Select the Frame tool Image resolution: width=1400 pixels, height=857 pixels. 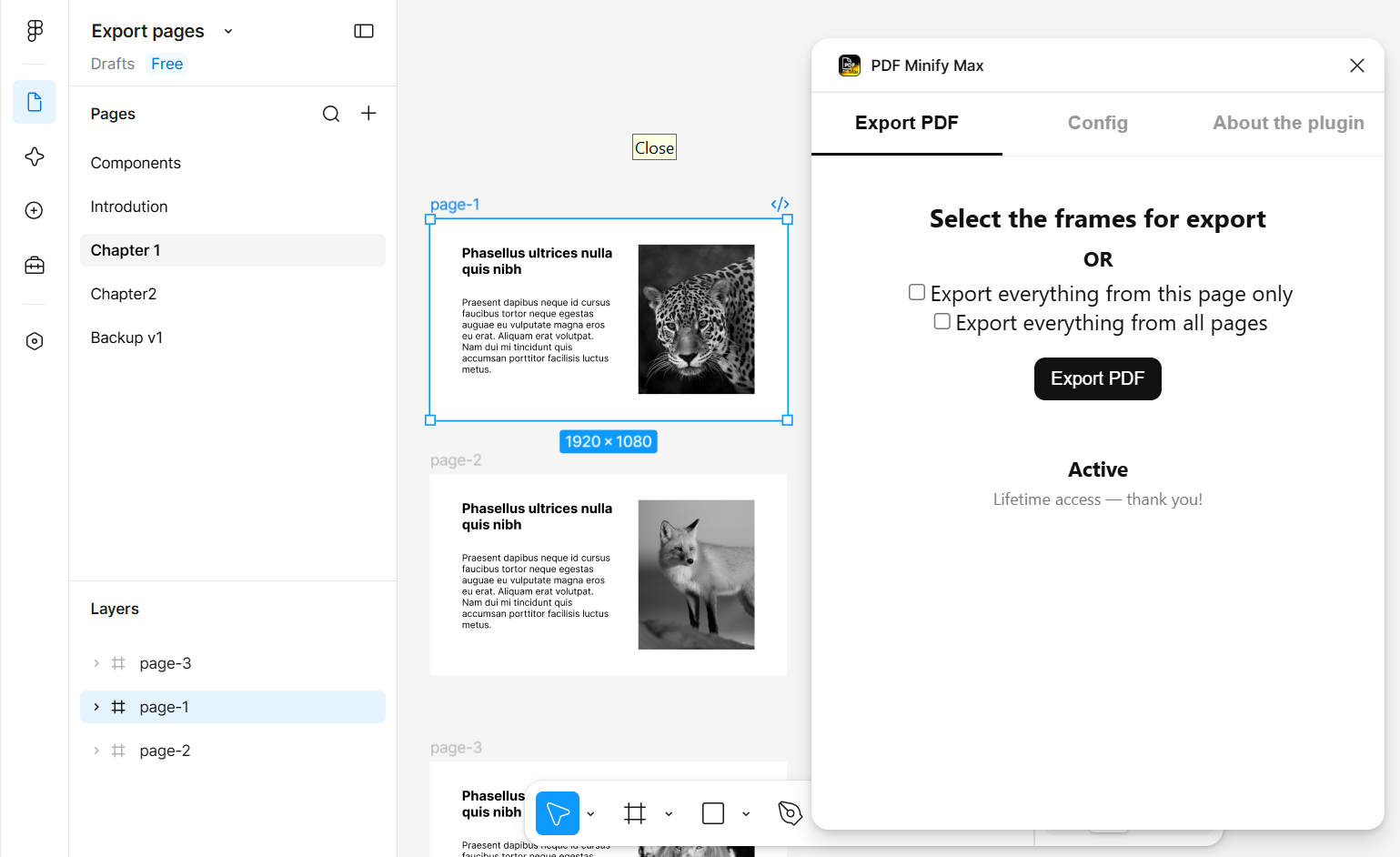(x=635, y=813)
